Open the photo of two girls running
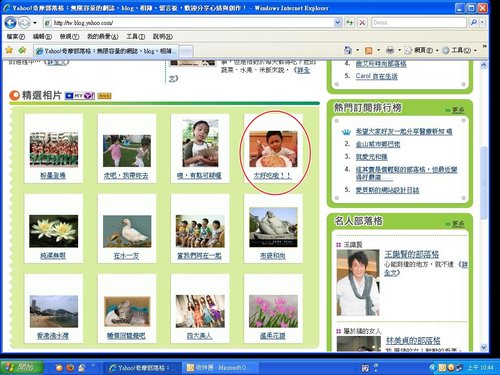Image resolution: width=500 pixels, height=375 pixels. (127, 151)
